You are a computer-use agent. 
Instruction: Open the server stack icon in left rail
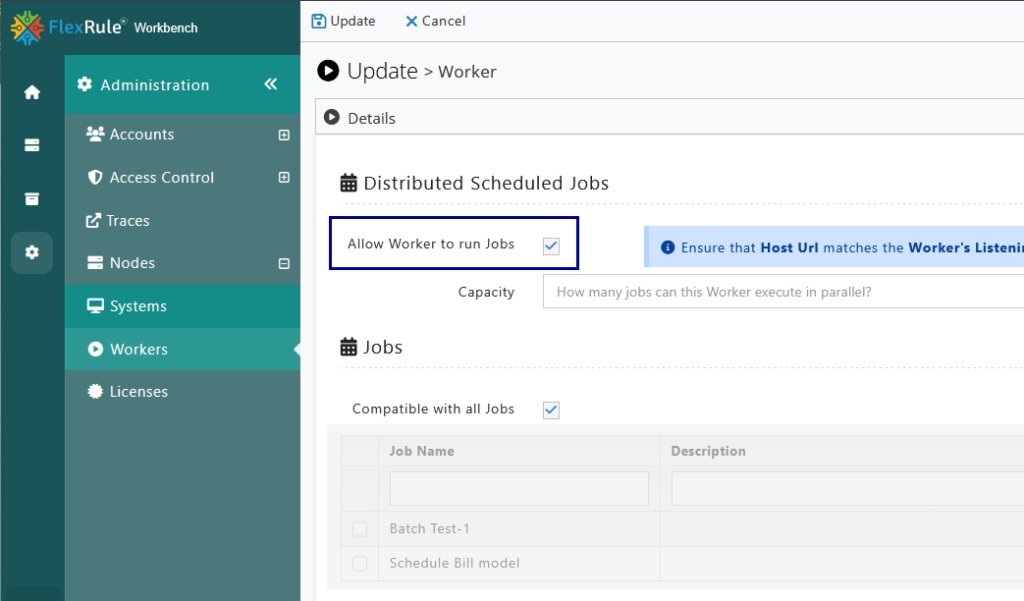pyautogui.click(x=32, y=145)
